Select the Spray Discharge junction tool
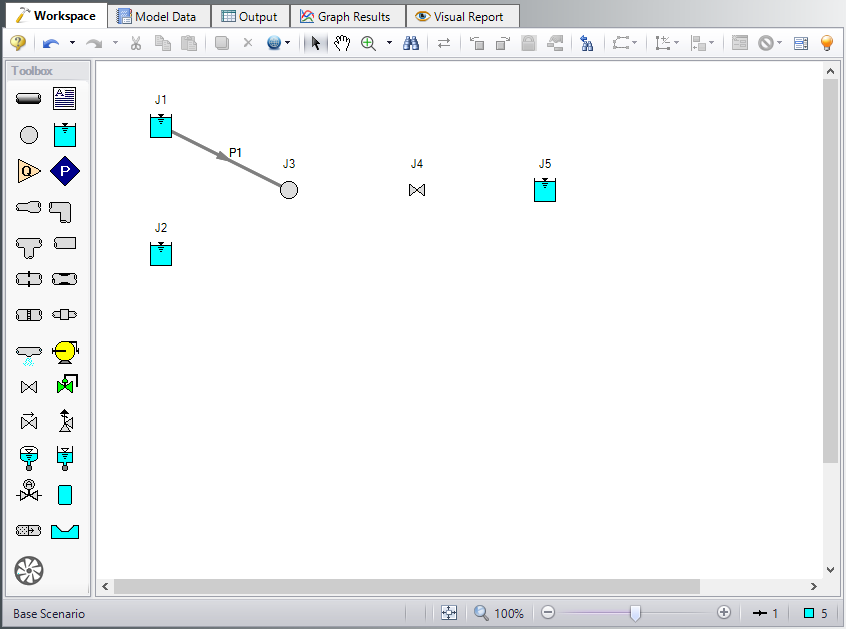Viewport: 846px width, 629px height. [29, 355]
